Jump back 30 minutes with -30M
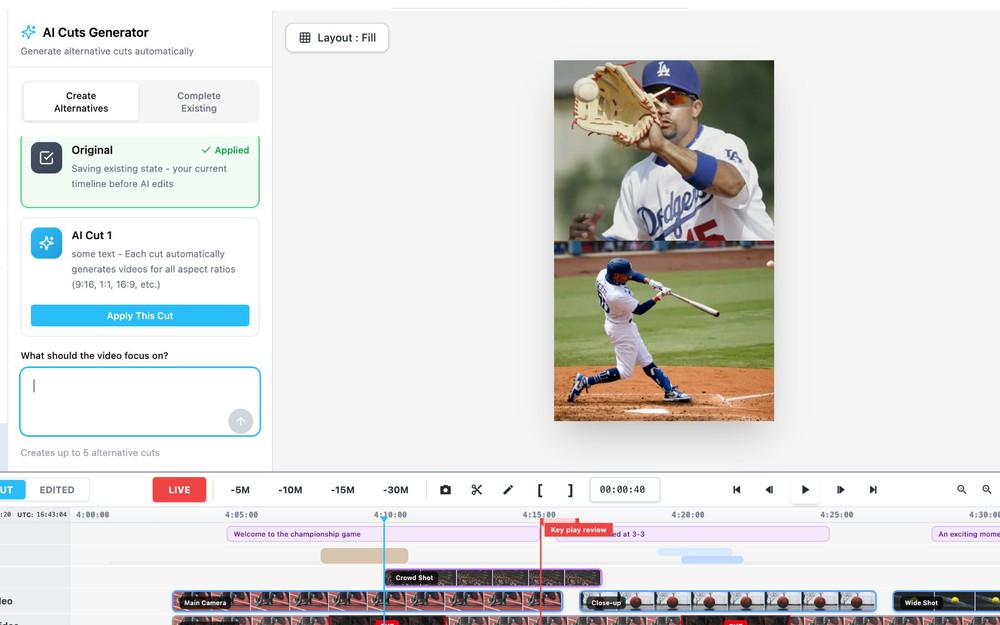Image resolution: width=1000 pixels, height=625 pixels. (395, 490)
